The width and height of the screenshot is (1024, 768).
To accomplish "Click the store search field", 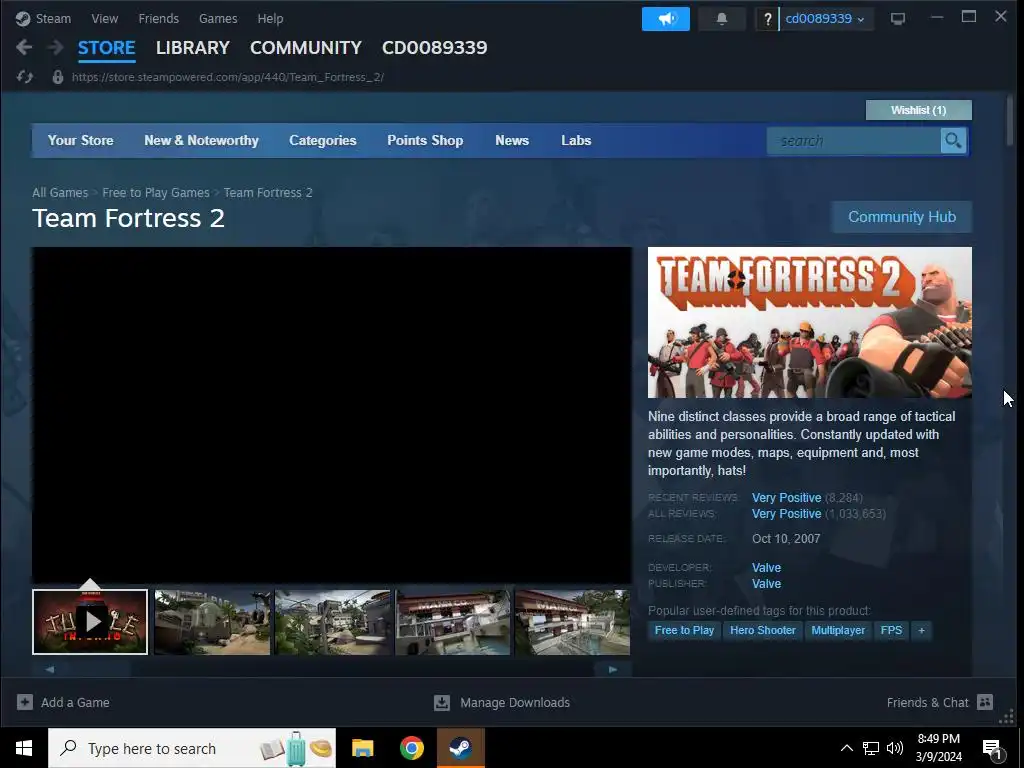I will tap(853, 140).
